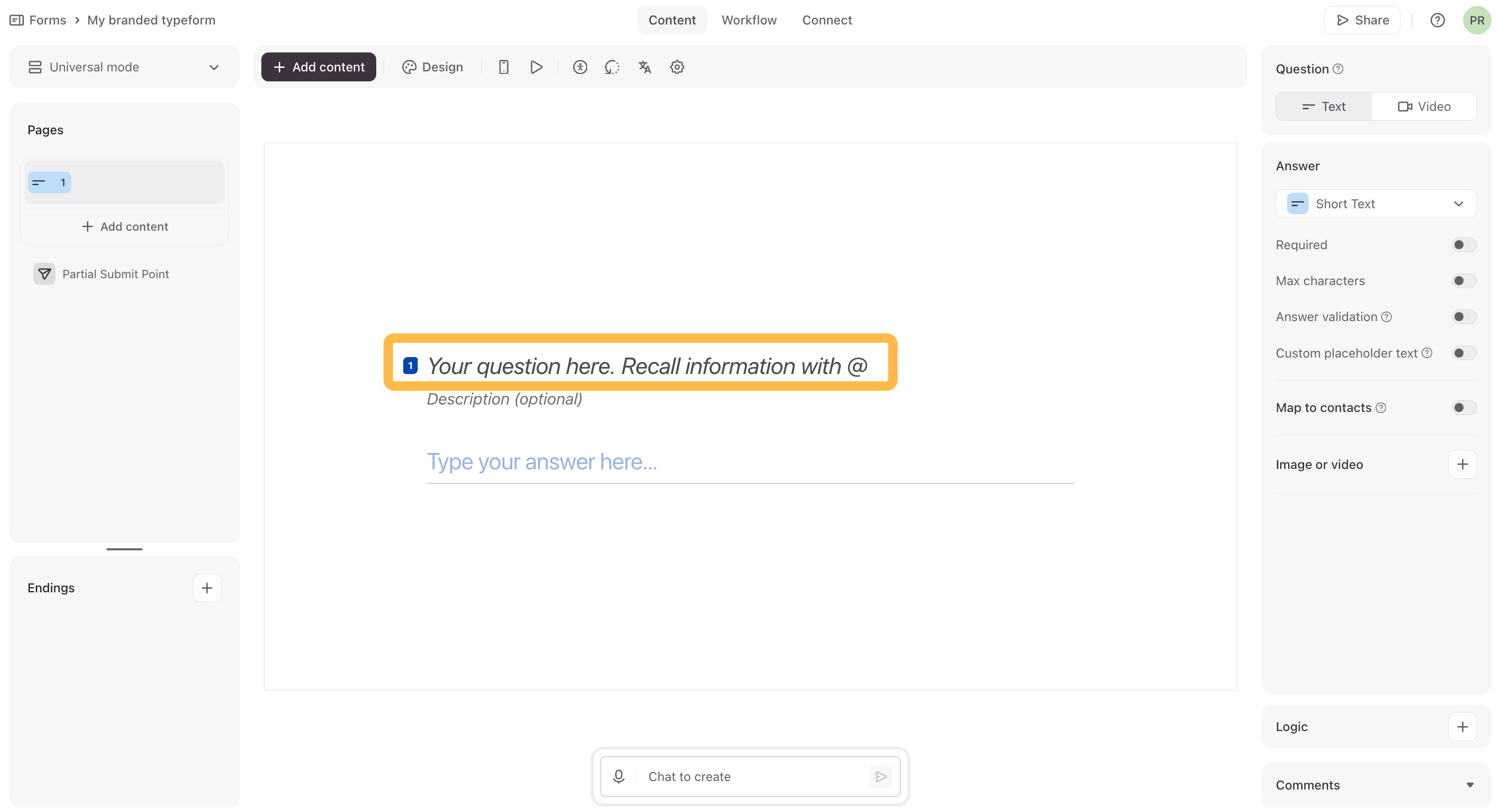
Task: Click the send arrow in chat box
Action: 880,777
